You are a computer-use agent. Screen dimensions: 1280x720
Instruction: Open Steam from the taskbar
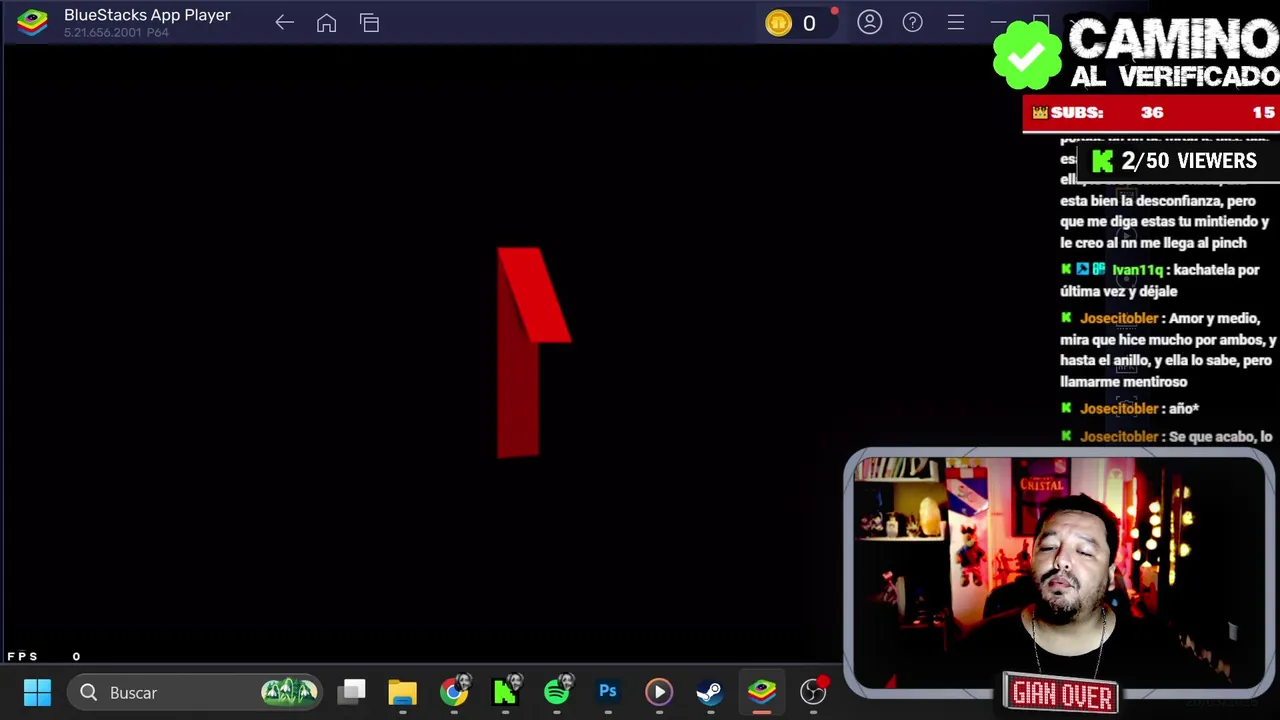710,692
